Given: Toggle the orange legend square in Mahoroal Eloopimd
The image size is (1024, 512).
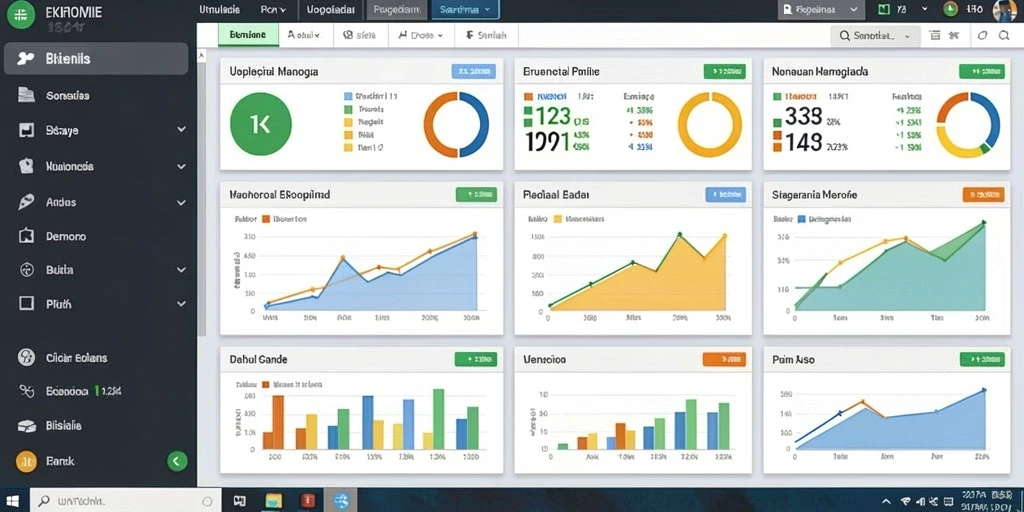Looking at the screenshot, I should 266,219.
